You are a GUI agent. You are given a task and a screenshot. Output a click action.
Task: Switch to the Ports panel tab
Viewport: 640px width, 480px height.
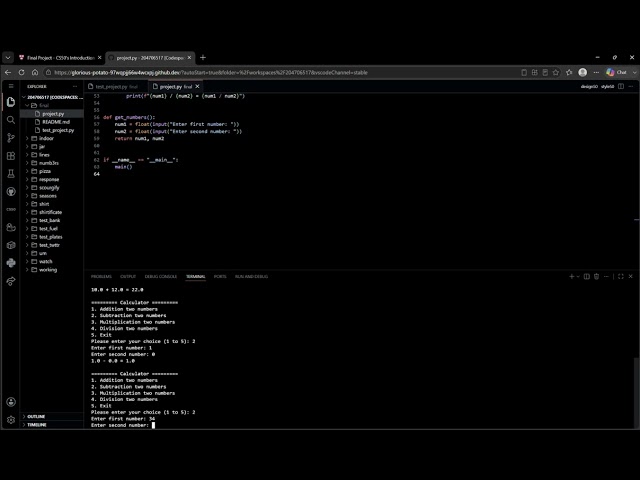coord(220,276)
